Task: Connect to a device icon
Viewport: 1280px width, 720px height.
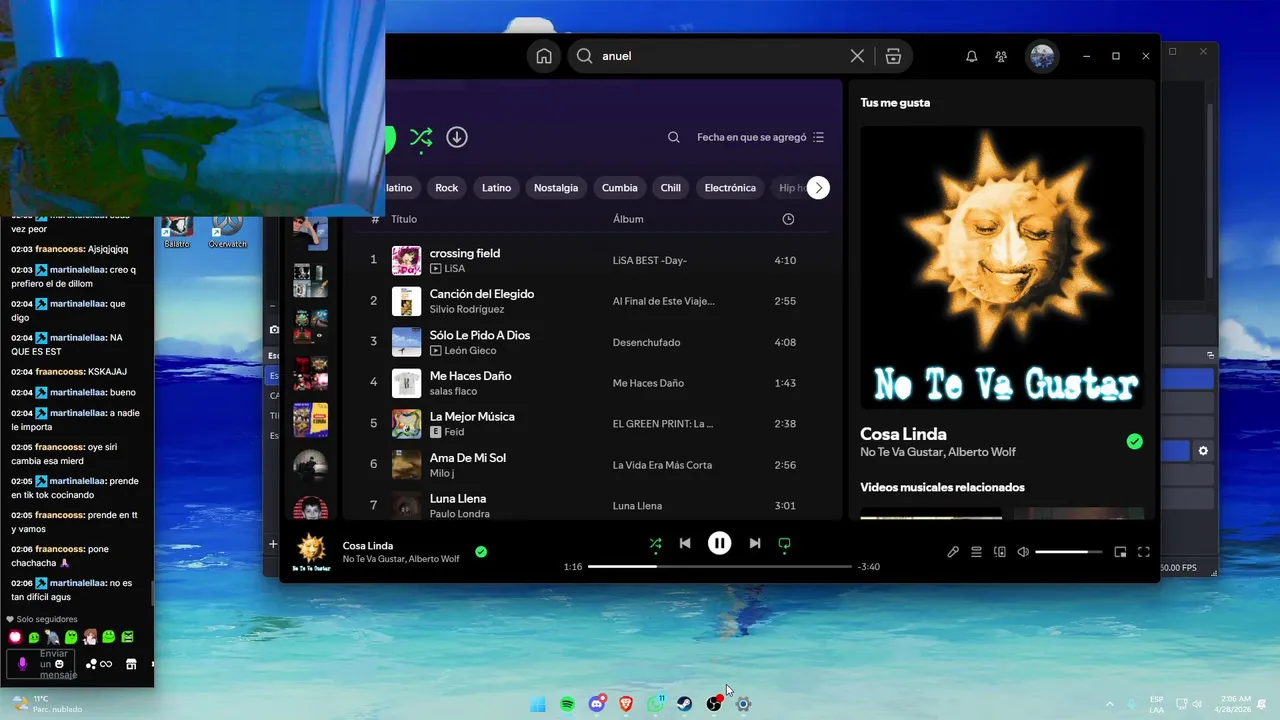Action: [999, 552]
